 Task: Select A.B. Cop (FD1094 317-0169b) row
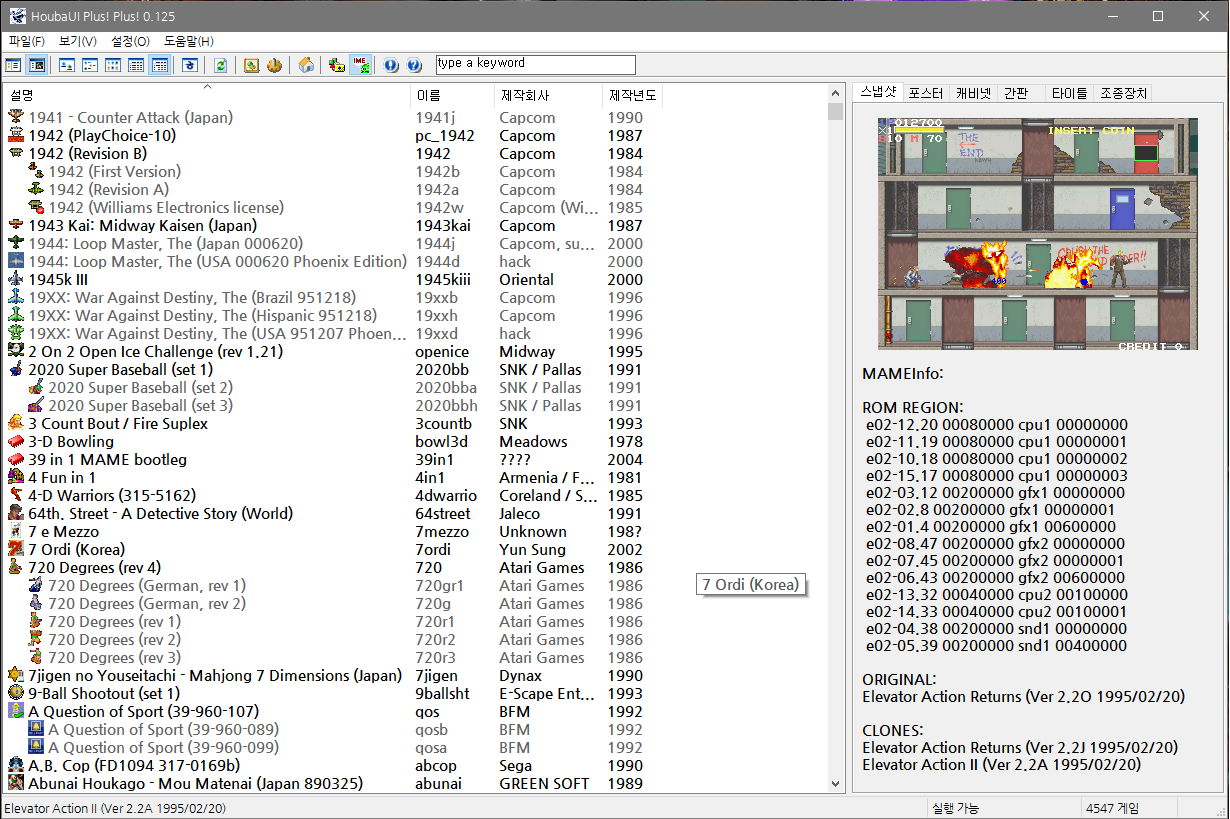point(333,766)
